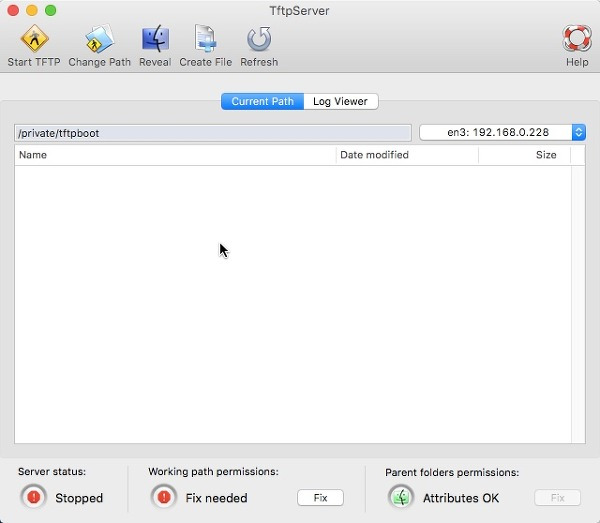This screenshot has height=523, width=600.
Task: Click the Attributes OK status text
Action: click(461, 498)
